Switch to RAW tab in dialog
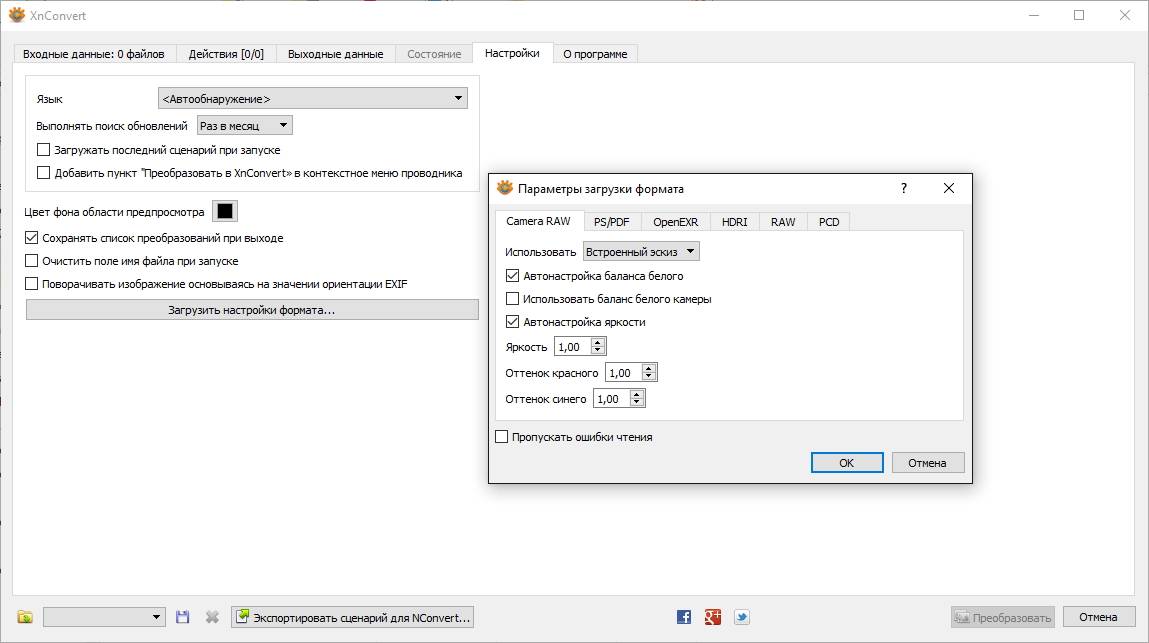 click(x=783, y=221)
